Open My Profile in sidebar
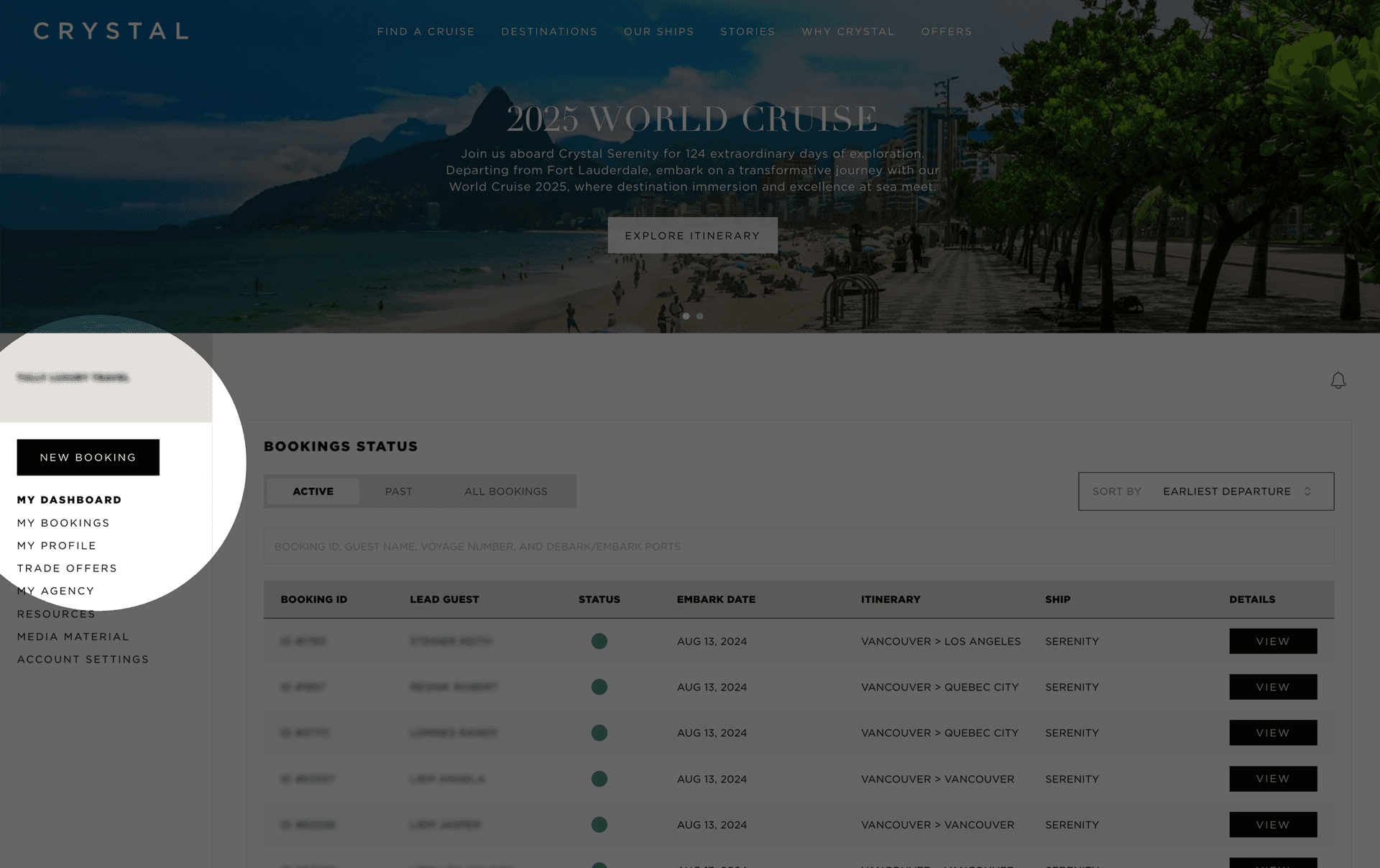 tap(57, 546)
